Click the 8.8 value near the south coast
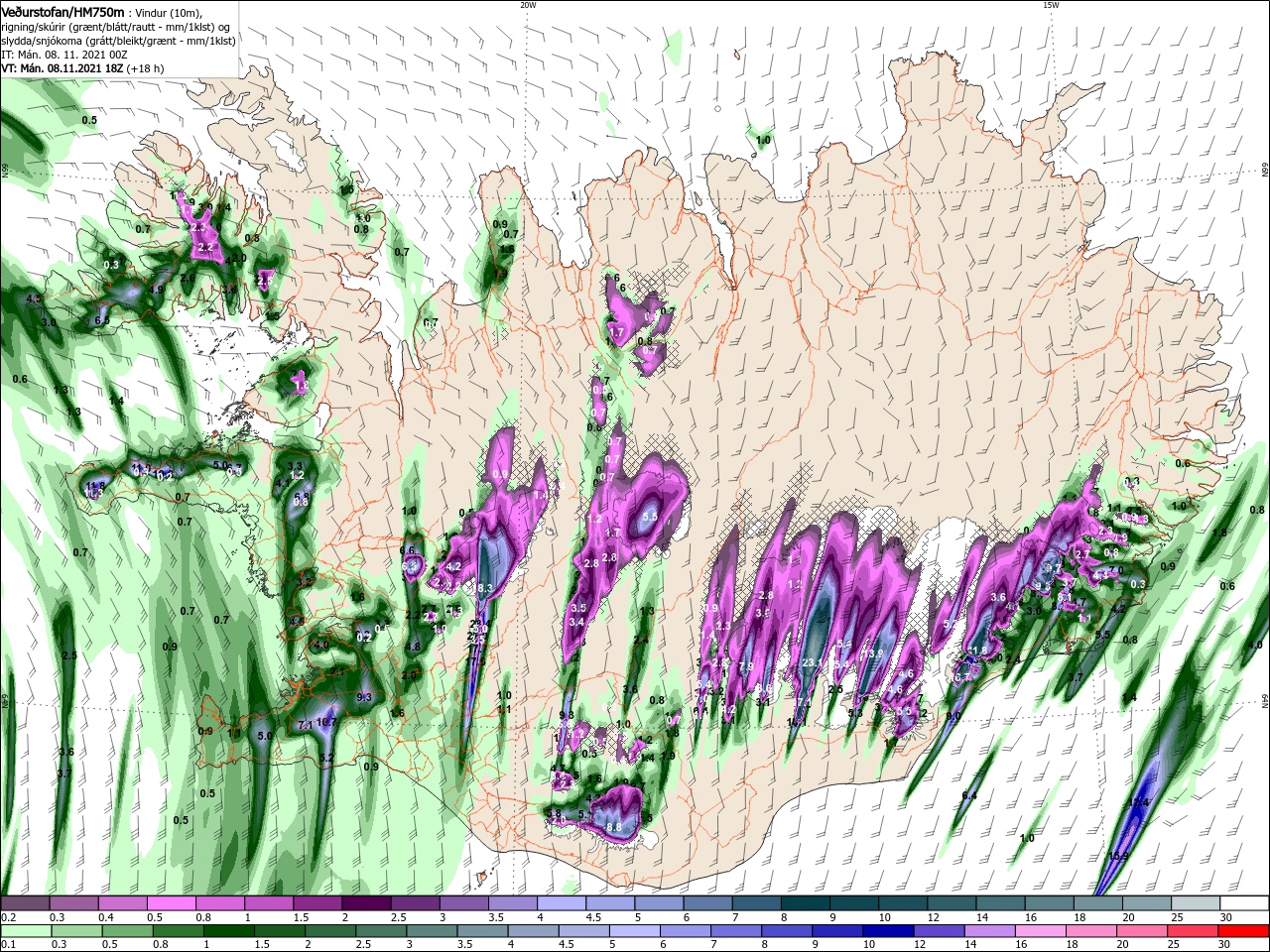The height and width of the screenshot is (952, 1270). (x=614, y=827)
